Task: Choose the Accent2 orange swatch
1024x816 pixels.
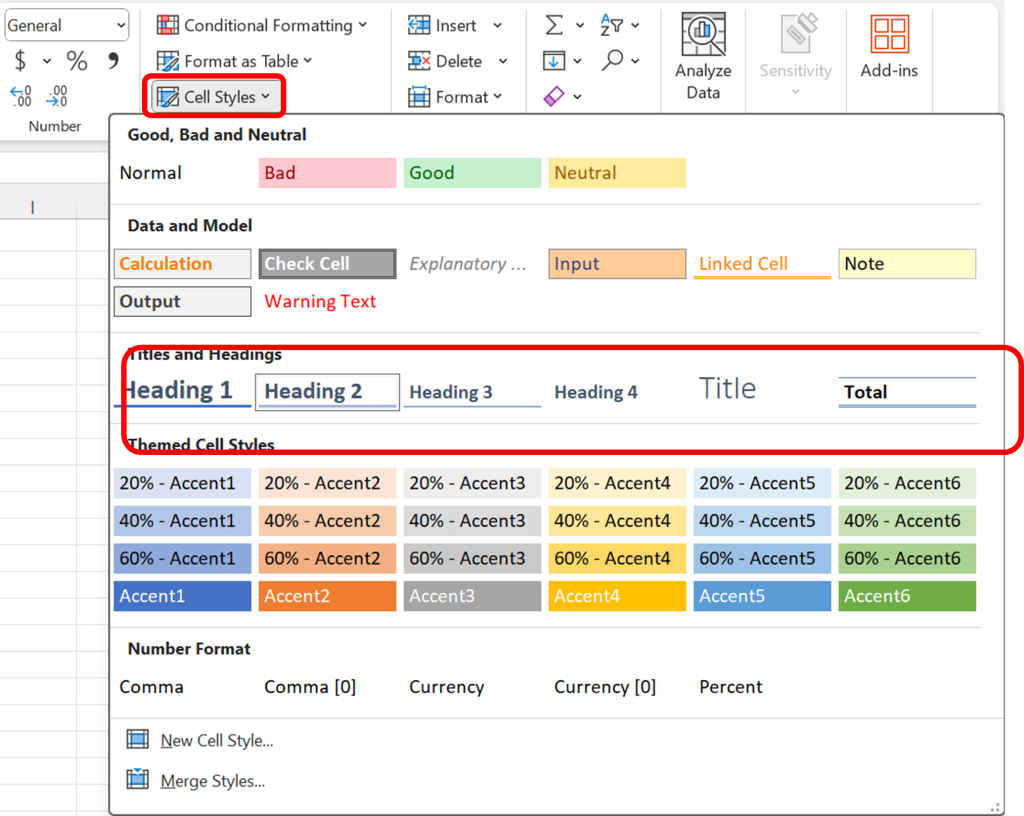Action: click(327, 596)
